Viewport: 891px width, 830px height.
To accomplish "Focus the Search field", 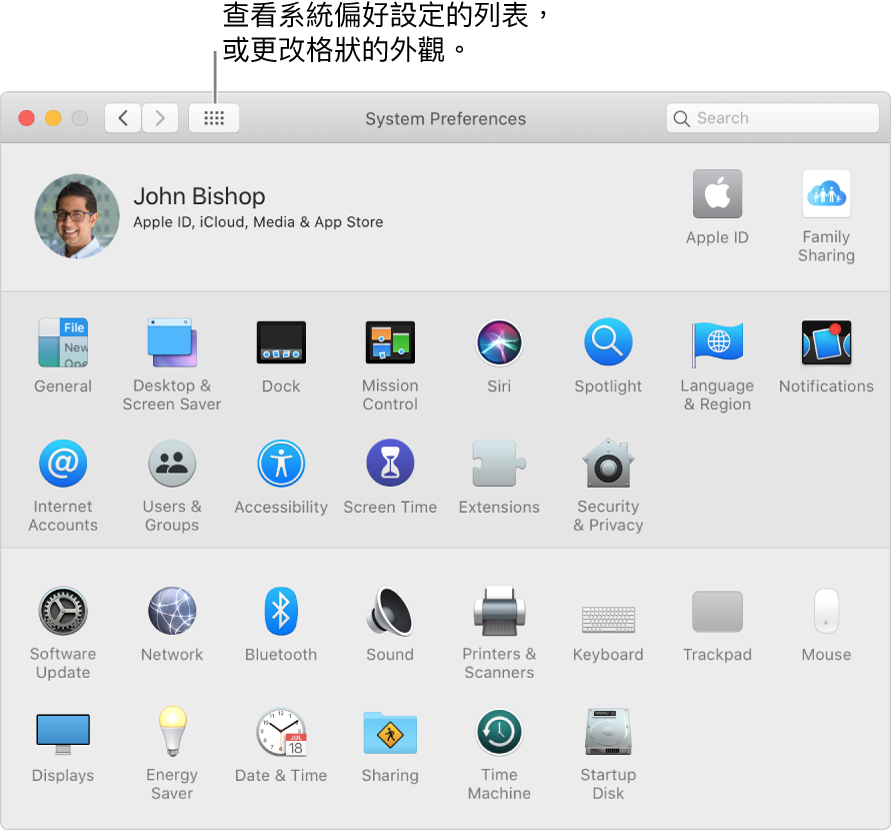I will [x=773, y=118].
